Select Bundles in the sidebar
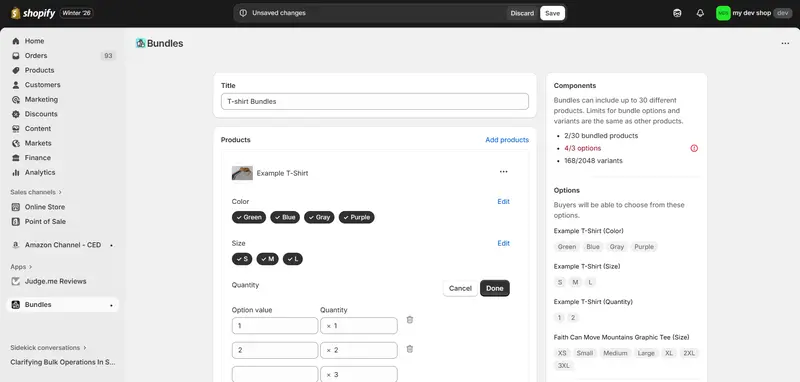 63,305
